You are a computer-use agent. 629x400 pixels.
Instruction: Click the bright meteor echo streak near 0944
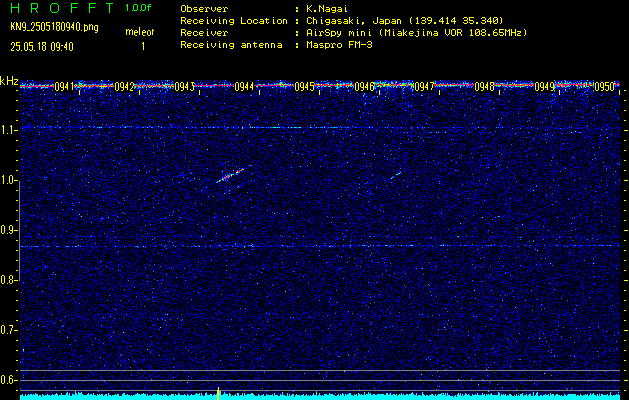click(x=230, y=175)
